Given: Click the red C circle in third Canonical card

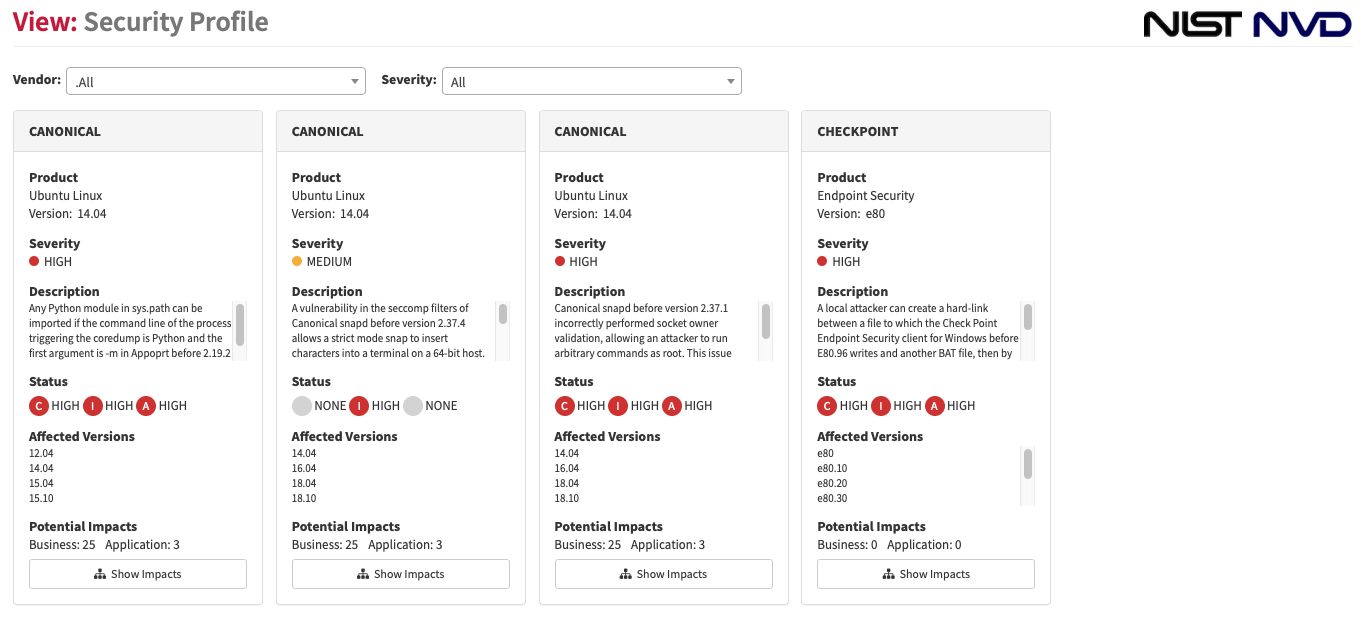Looking at the screenshot, I should pos(564,405).
